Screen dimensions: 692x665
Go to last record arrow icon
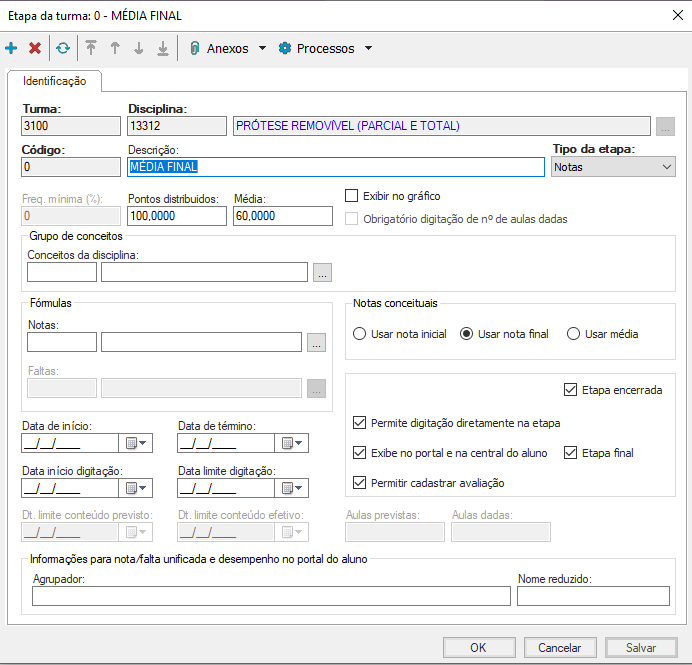[x=162, y=48]
